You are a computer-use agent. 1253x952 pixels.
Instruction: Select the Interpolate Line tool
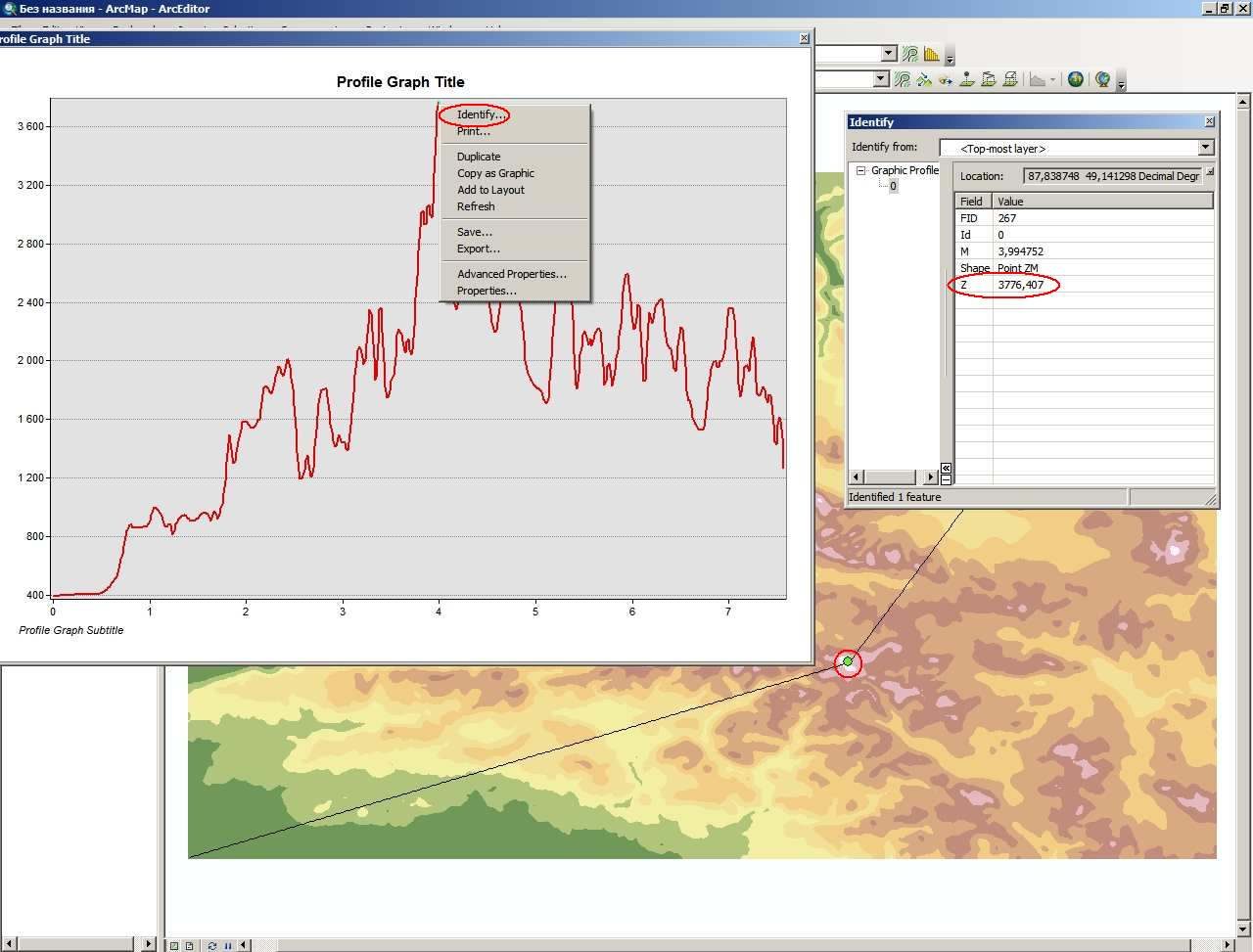989,79
